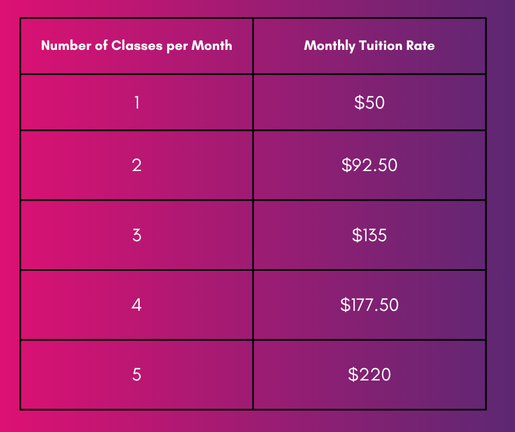This screenshot has width=515, height=432.
Task: Click the word 'Month' in left header
Action: pos(212,46)
